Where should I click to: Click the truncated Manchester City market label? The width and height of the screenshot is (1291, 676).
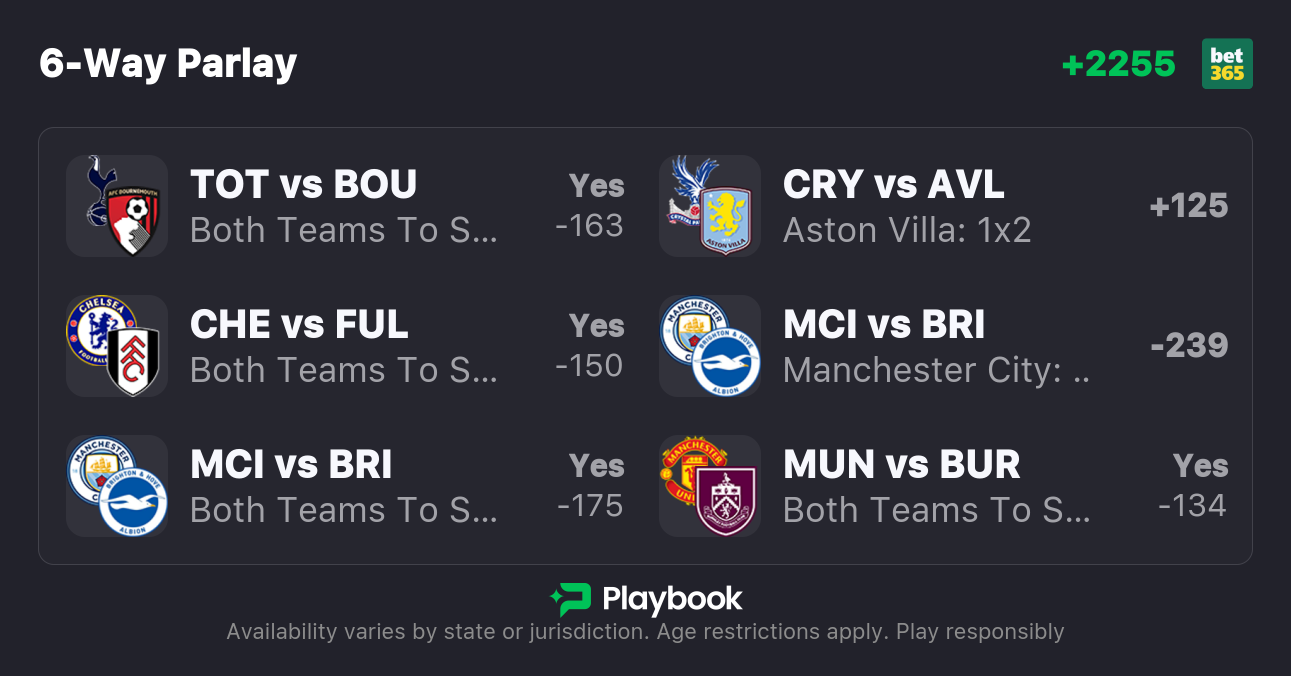pos(936,371)
